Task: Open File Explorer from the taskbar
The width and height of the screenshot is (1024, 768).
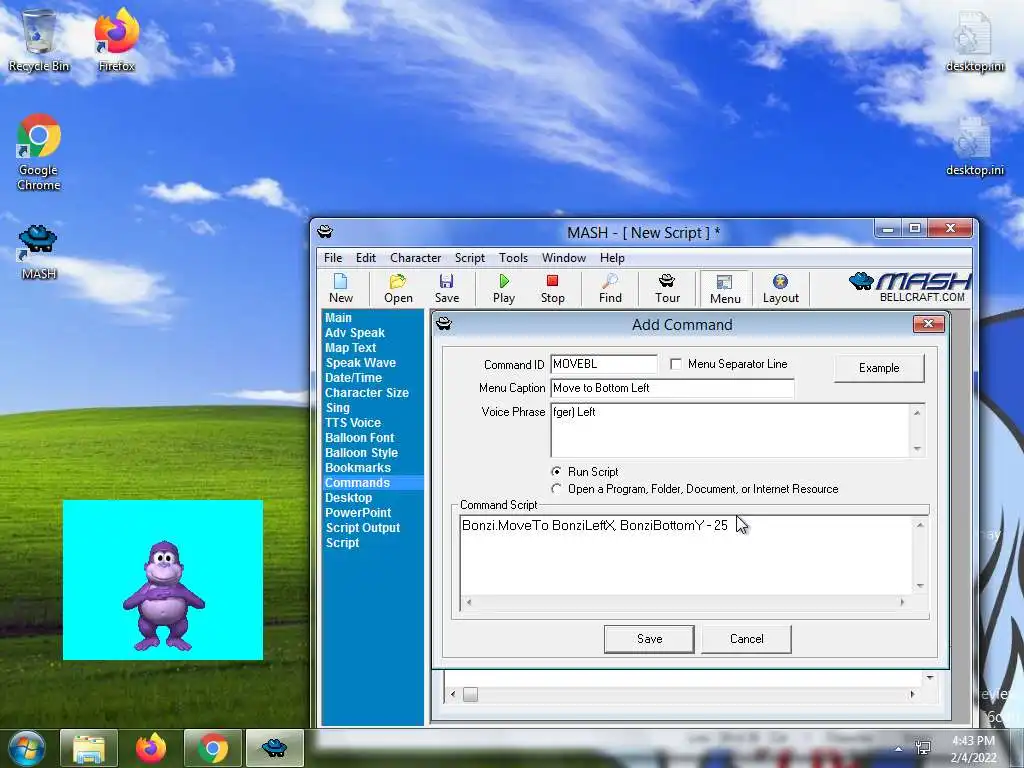Action: 89,748
